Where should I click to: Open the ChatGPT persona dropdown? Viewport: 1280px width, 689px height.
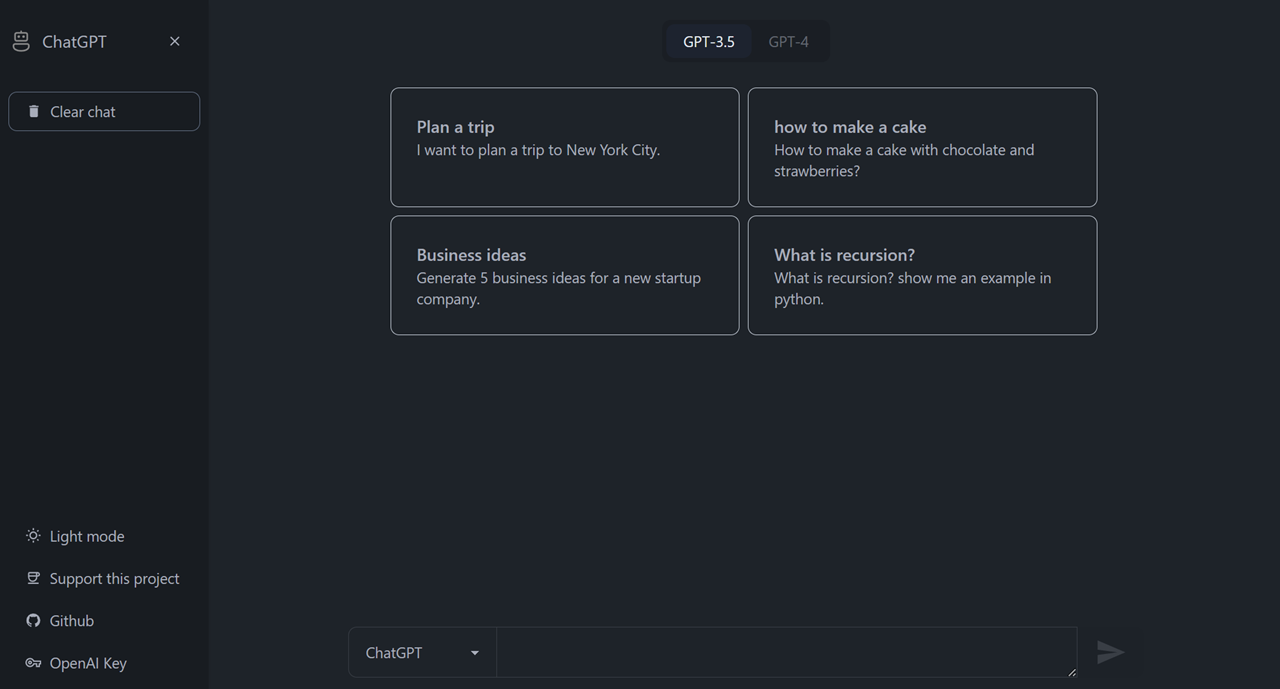coord(422,653)
